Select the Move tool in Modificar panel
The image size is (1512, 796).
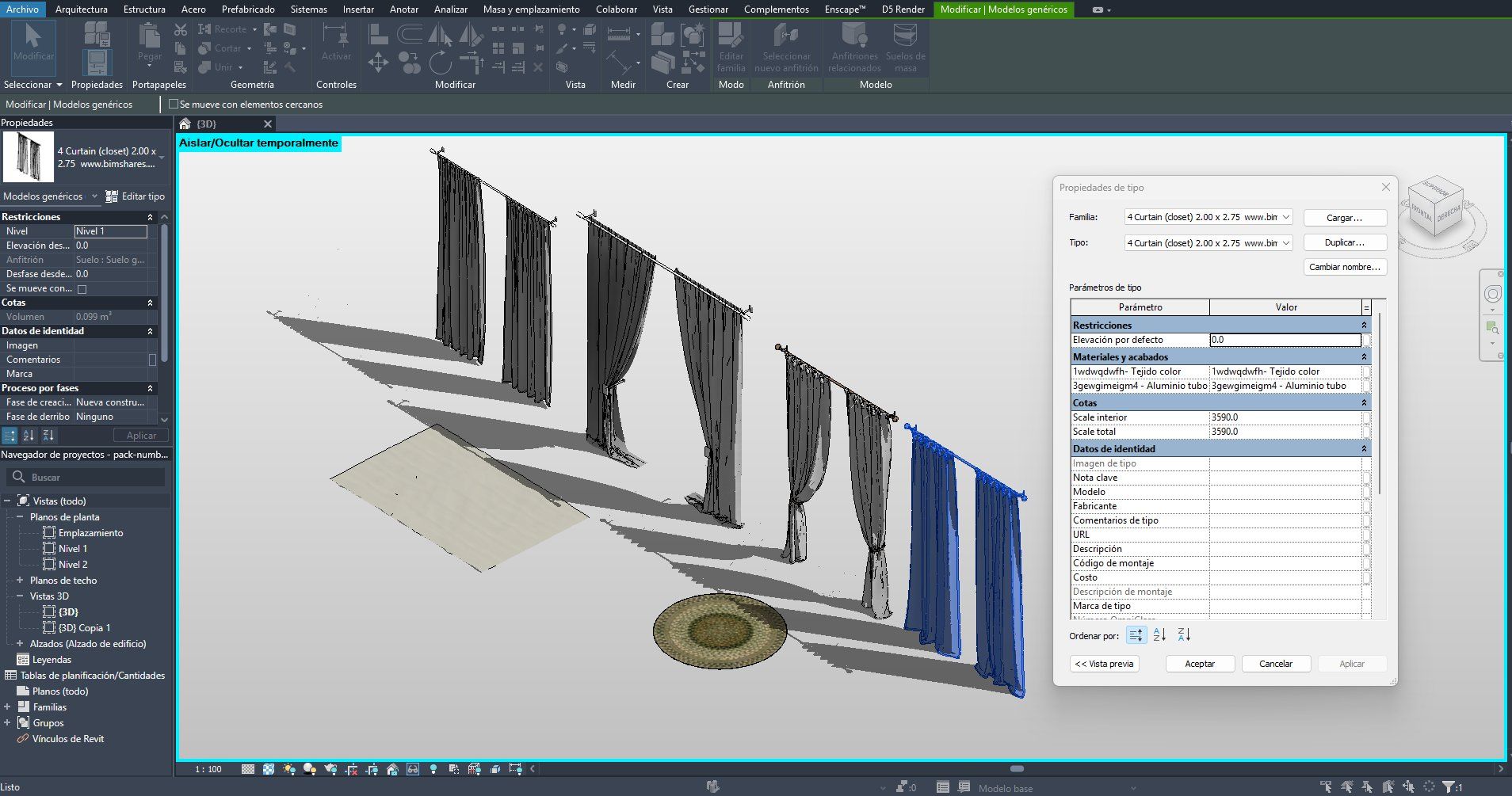coord(378,63)
